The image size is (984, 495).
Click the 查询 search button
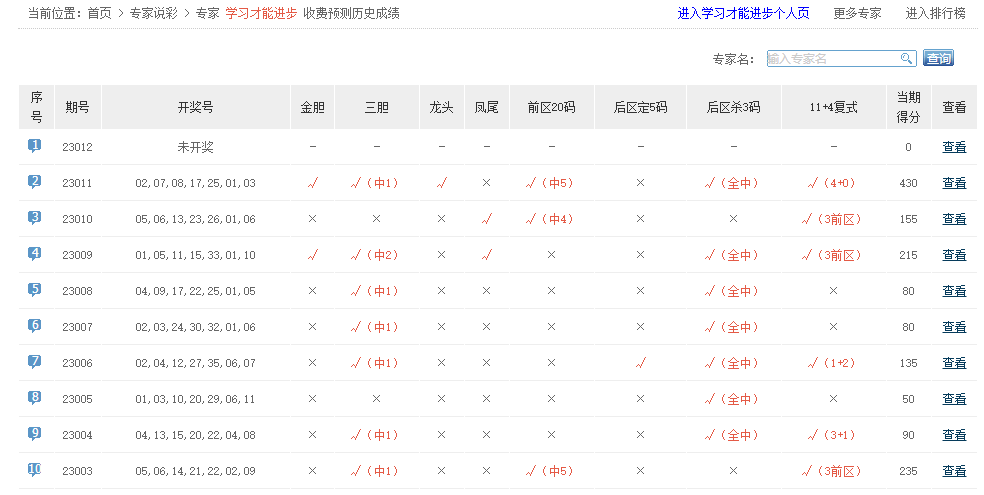click(x=938, y=59)
